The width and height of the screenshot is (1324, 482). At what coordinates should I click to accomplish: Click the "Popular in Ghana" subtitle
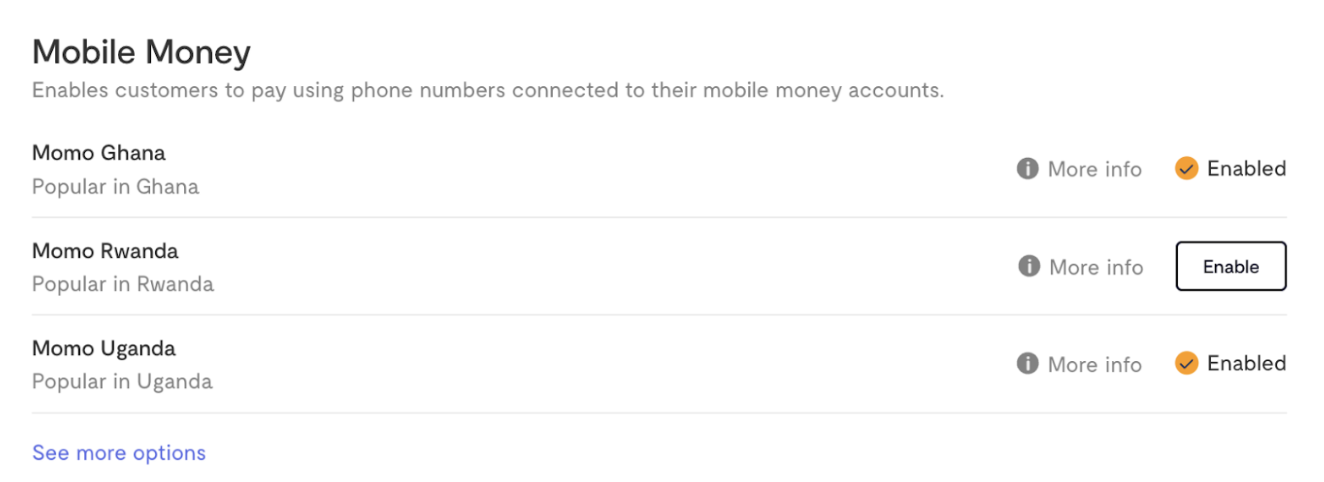click(115, 187)
